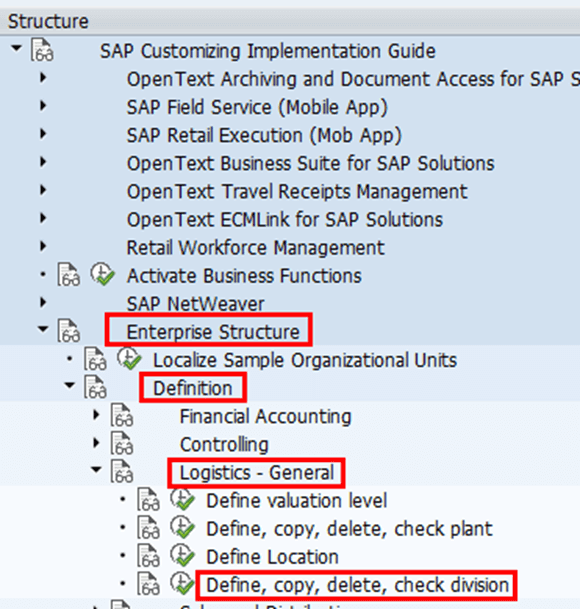This screenshot has height=609, width=580.
Task: Execute Define, copy, delete, check division activity
Action: pyautogui.click(x=183, y=584)
